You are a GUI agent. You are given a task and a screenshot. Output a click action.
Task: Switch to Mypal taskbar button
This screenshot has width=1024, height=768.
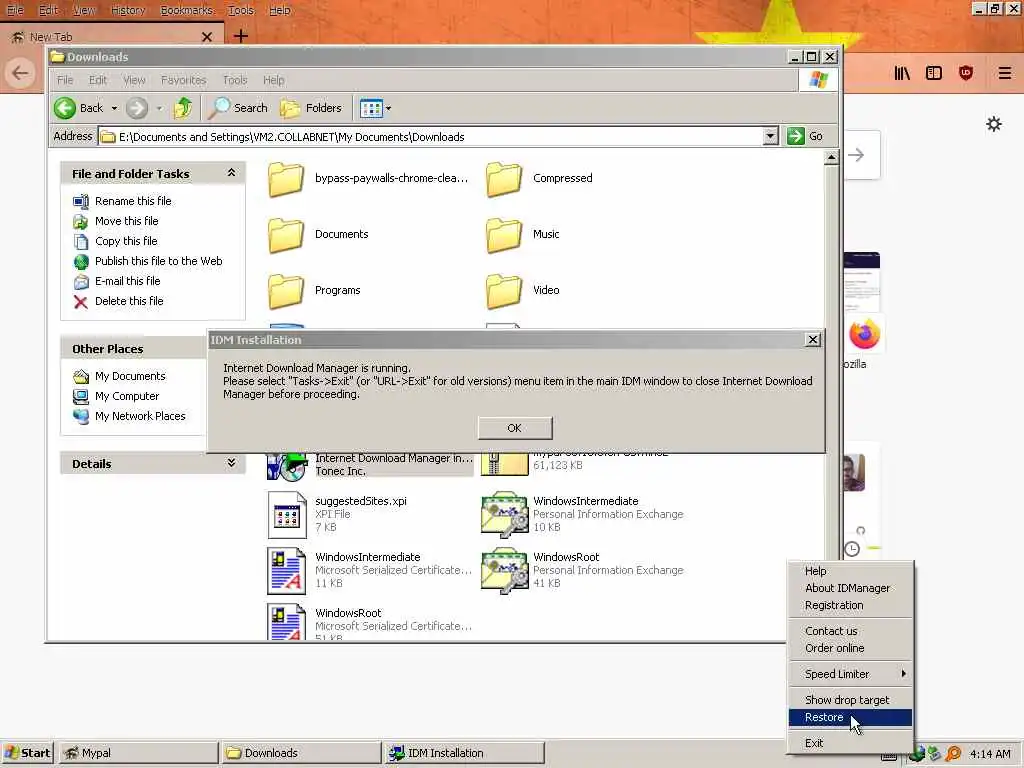click(138, 753)
